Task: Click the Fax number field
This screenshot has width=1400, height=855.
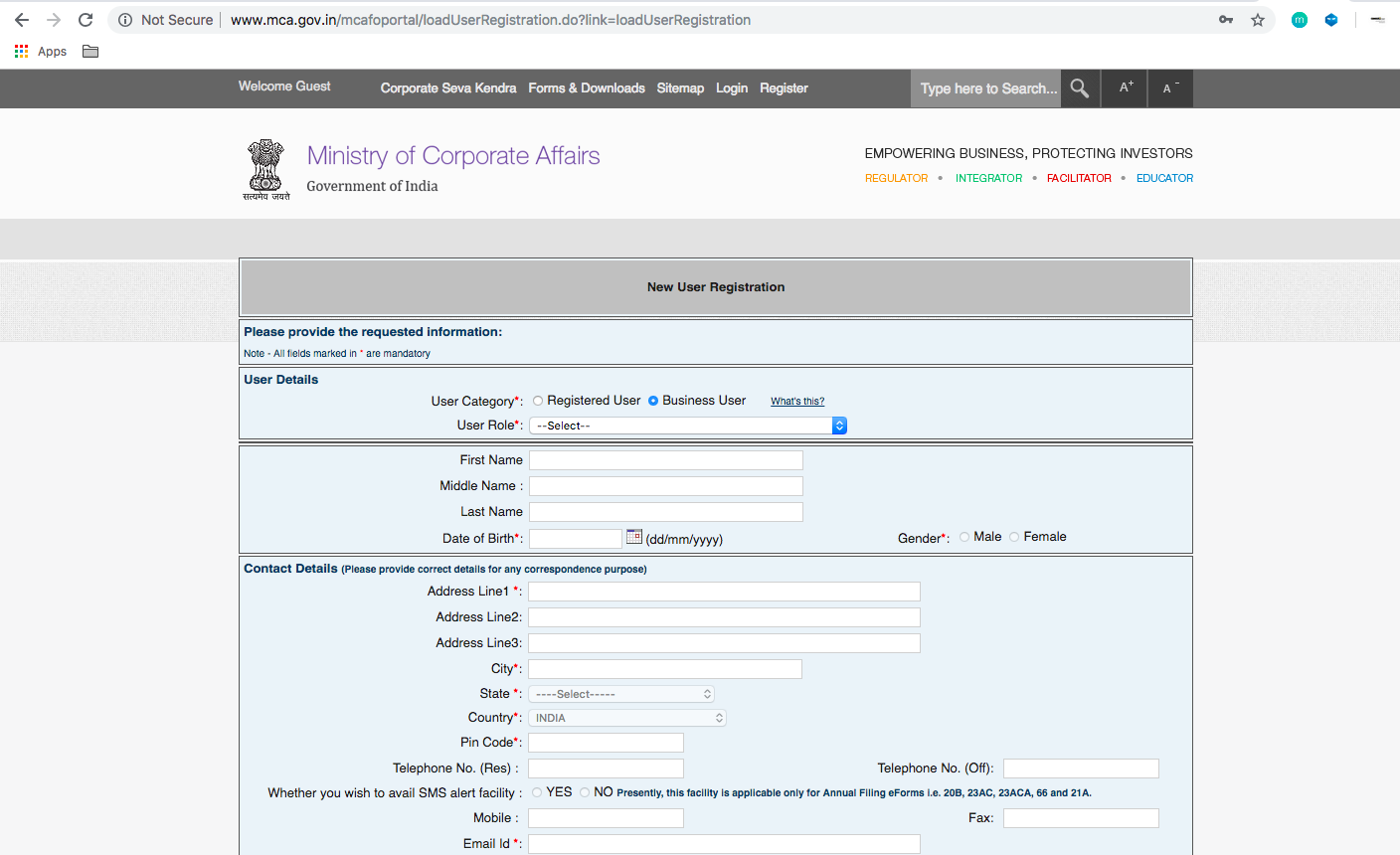Action: pos(1081,818)
